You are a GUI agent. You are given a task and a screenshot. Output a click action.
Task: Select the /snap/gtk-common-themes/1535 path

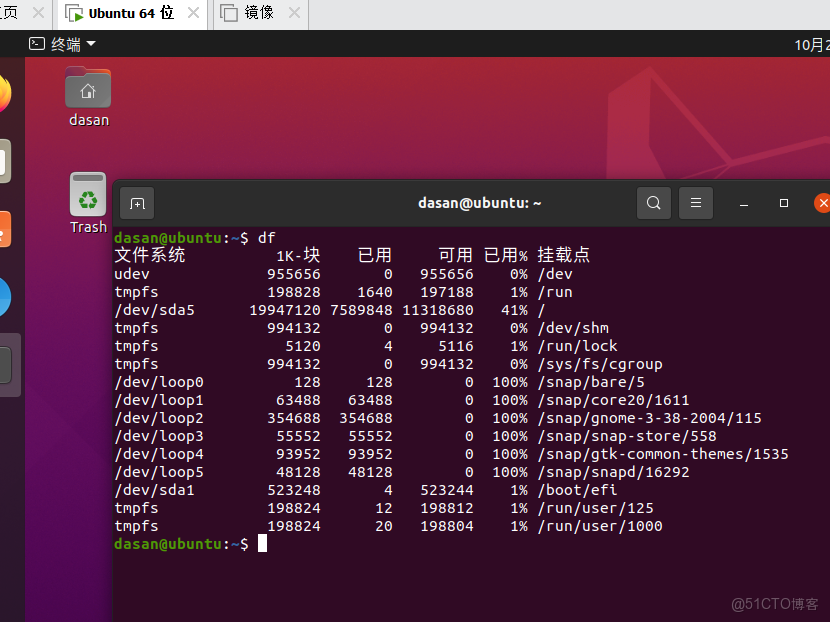(x=663, y=454)
